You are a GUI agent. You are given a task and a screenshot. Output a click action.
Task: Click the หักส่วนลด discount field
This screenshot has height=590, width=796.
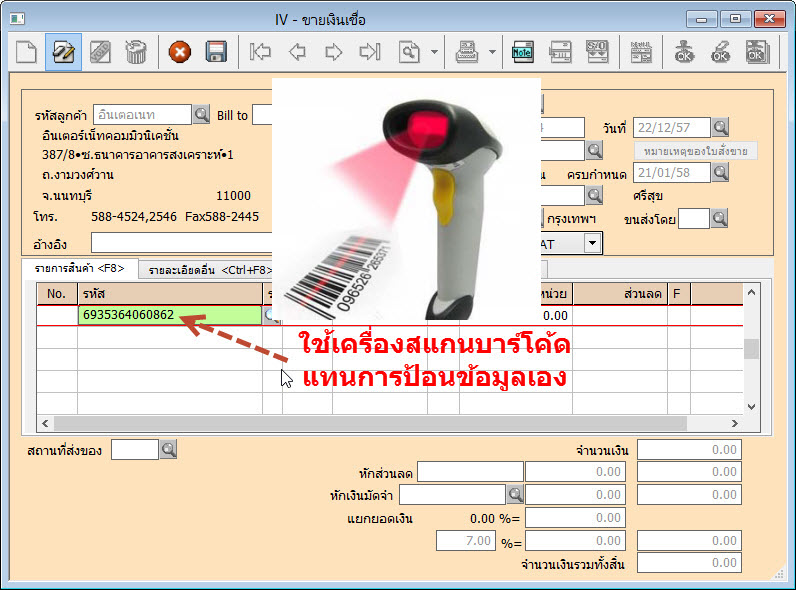tap(470, 472)
